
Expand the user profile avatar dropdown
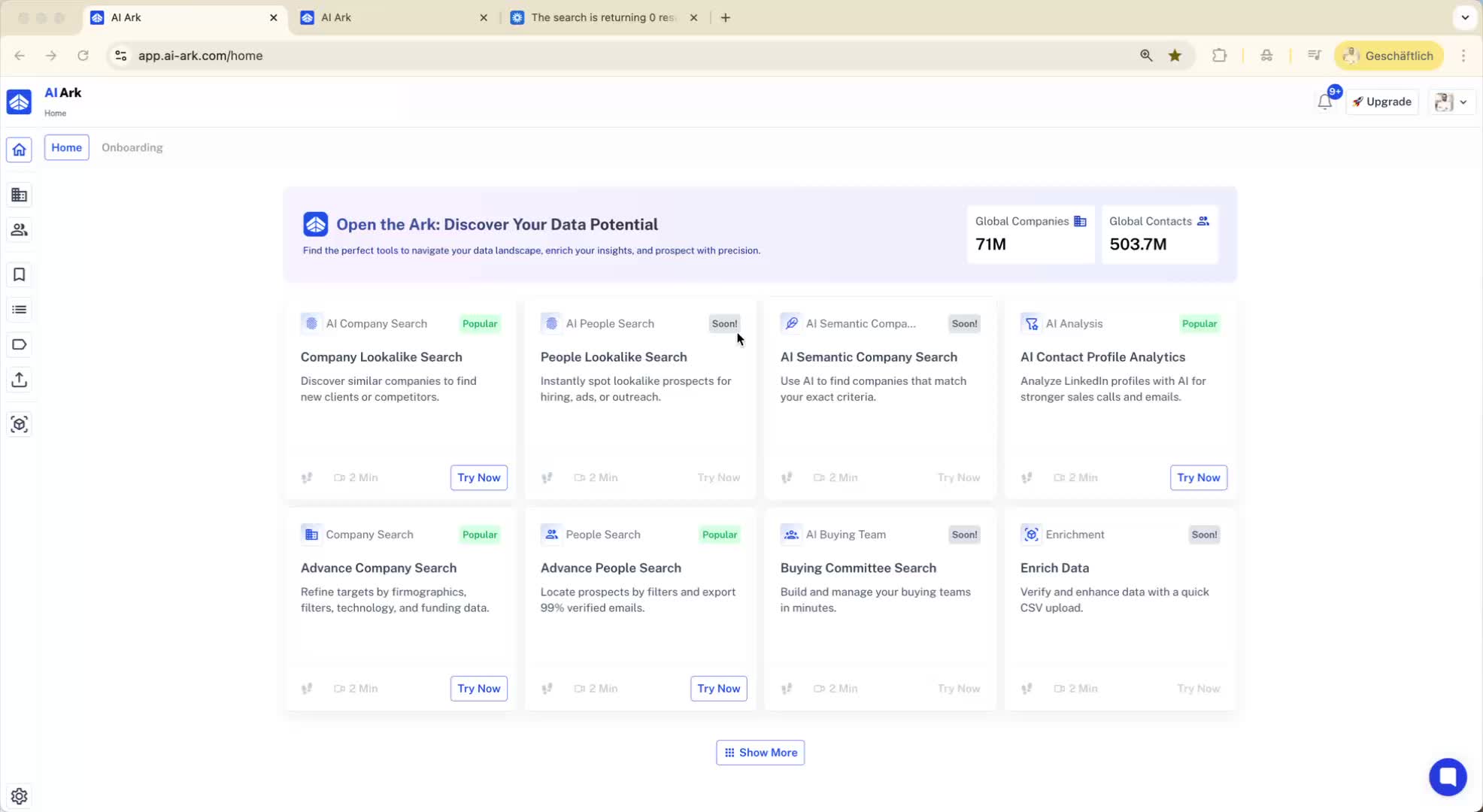pos(1451,101)
